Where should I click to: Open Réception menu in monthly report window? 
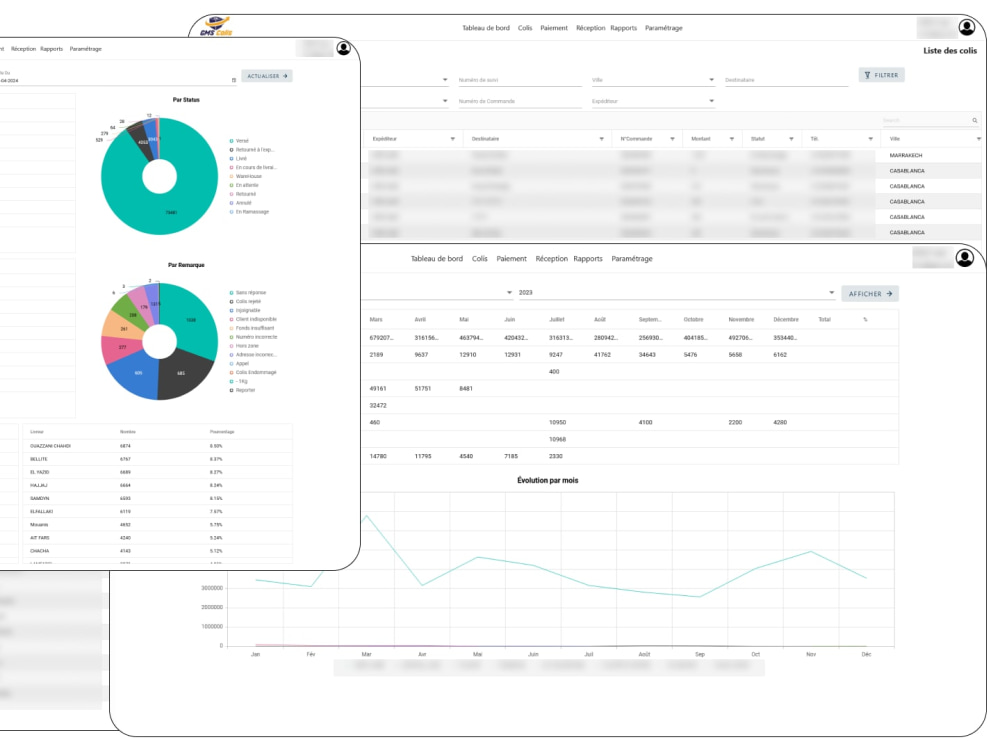552,259
